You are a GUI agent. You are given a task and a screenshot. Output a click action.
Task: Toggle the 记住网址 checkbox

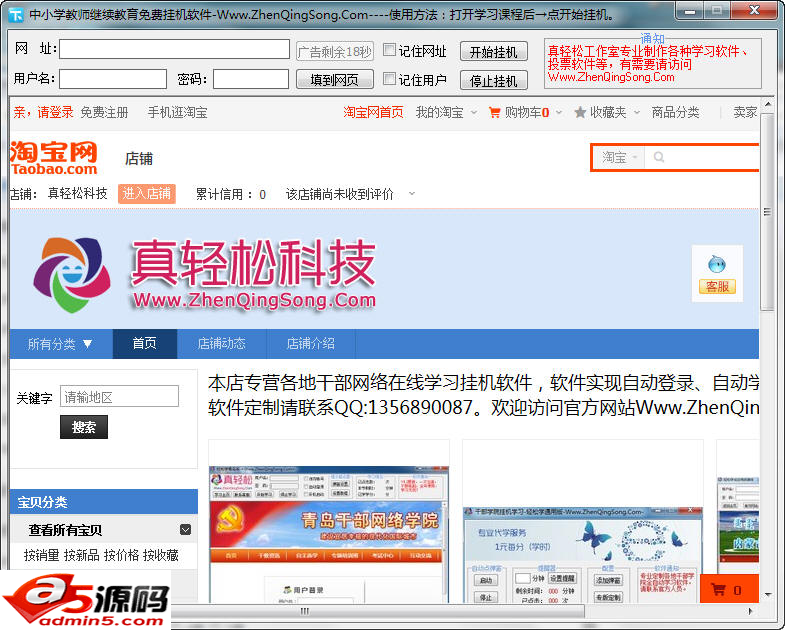(389, 50)
